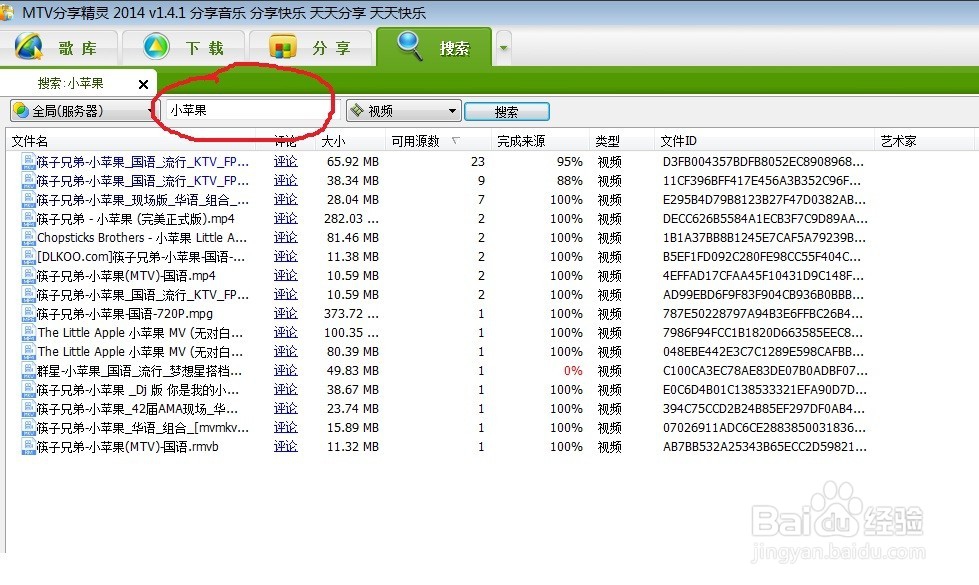Click the 下载 download arrow icon
The height and width of the screenshot is (585, 979).
[156, 46]
